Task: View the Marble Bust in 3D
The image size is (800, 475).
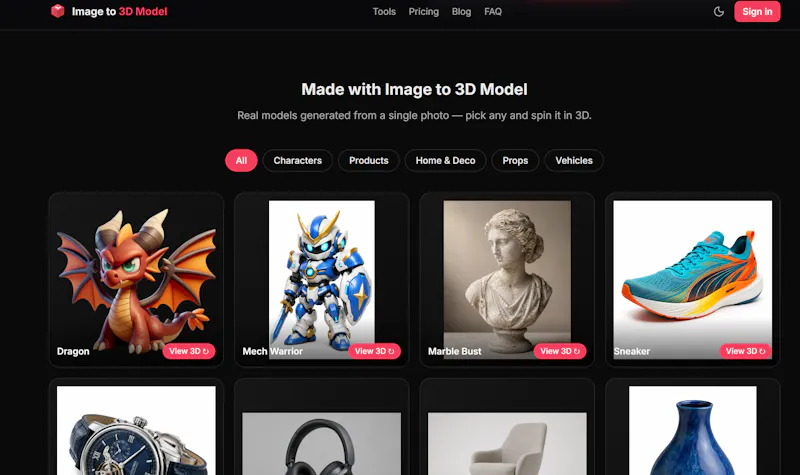Action: 560,351
